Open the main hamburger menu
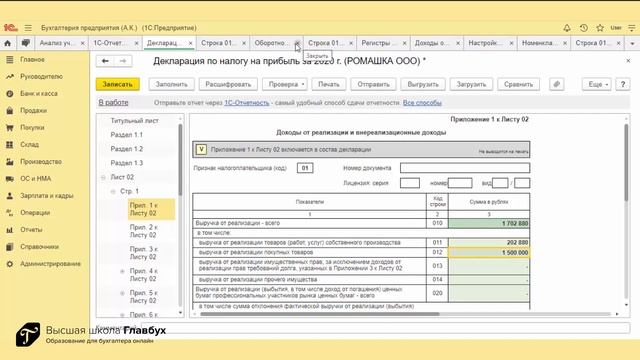Image resolution: width=640 pixels, height=360 pixels. pos(28,28)
